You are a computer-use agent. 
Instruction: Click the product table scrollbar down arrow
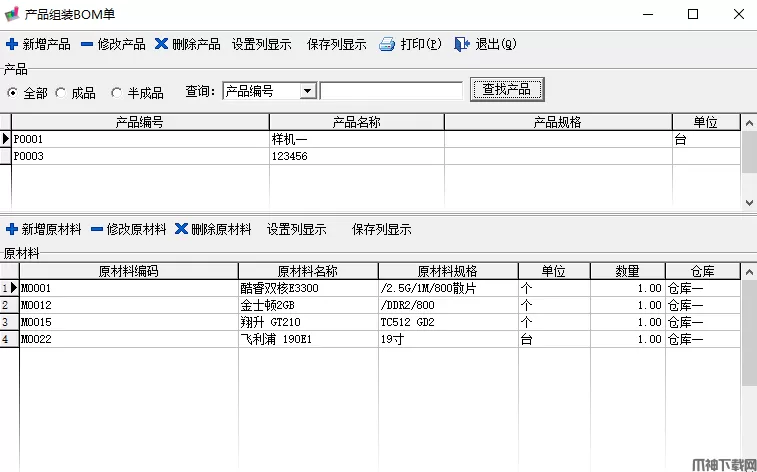[x=749, y=203]
